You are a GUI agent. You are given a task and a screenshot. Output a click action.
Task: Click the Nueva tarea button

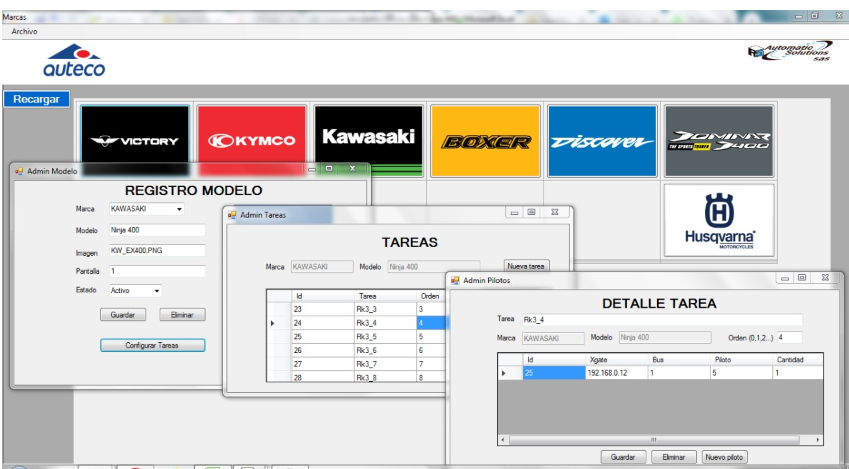(x=526, y=267)
